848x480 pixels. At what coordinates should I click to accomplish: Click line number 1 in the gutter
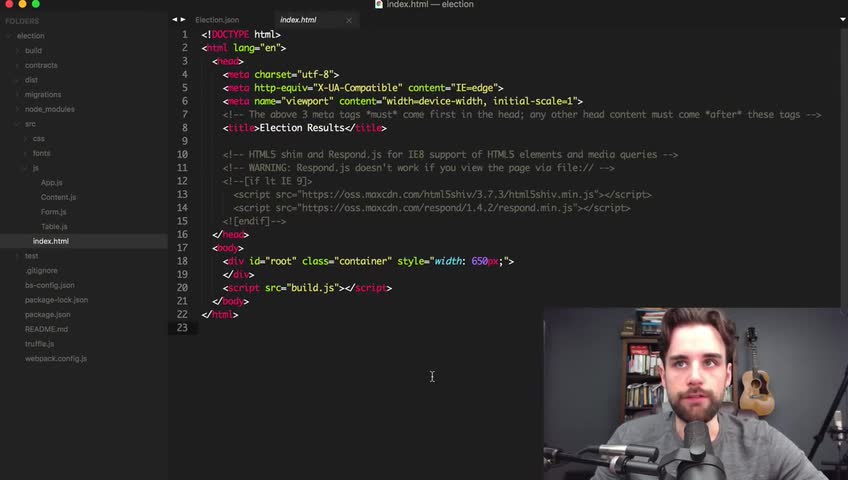coord(184,35)
